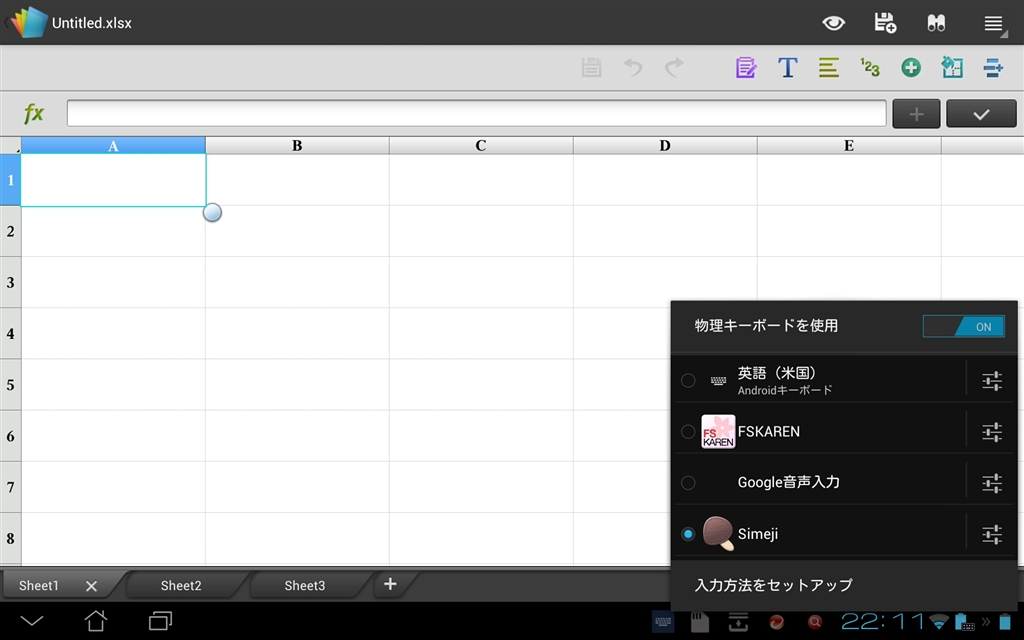This screenshot has height=640, width=1024.
Task: Click the Save As disk icon
Action: point(884,23)
